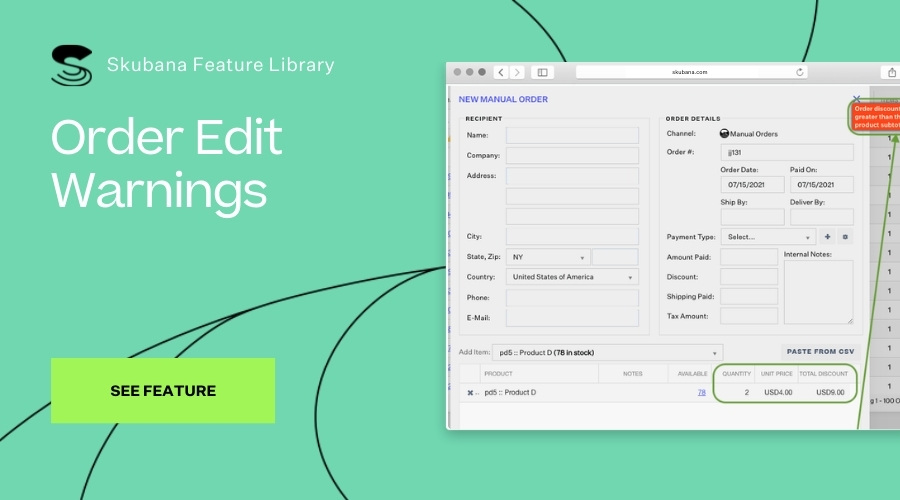Open payment type settings gear icon

pos(845,237)
